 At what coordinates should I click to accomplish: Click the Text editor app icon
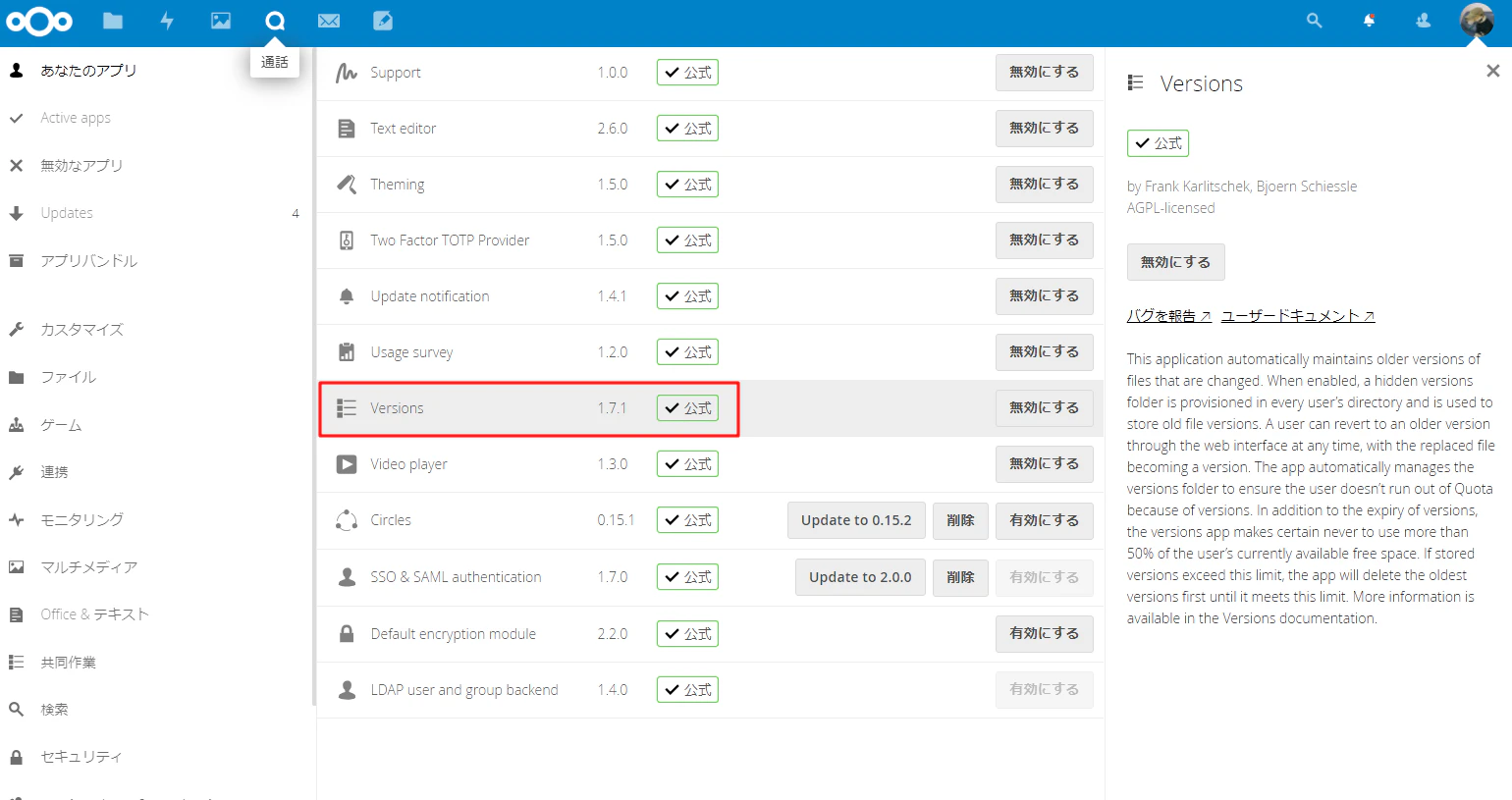pos(347,129)
